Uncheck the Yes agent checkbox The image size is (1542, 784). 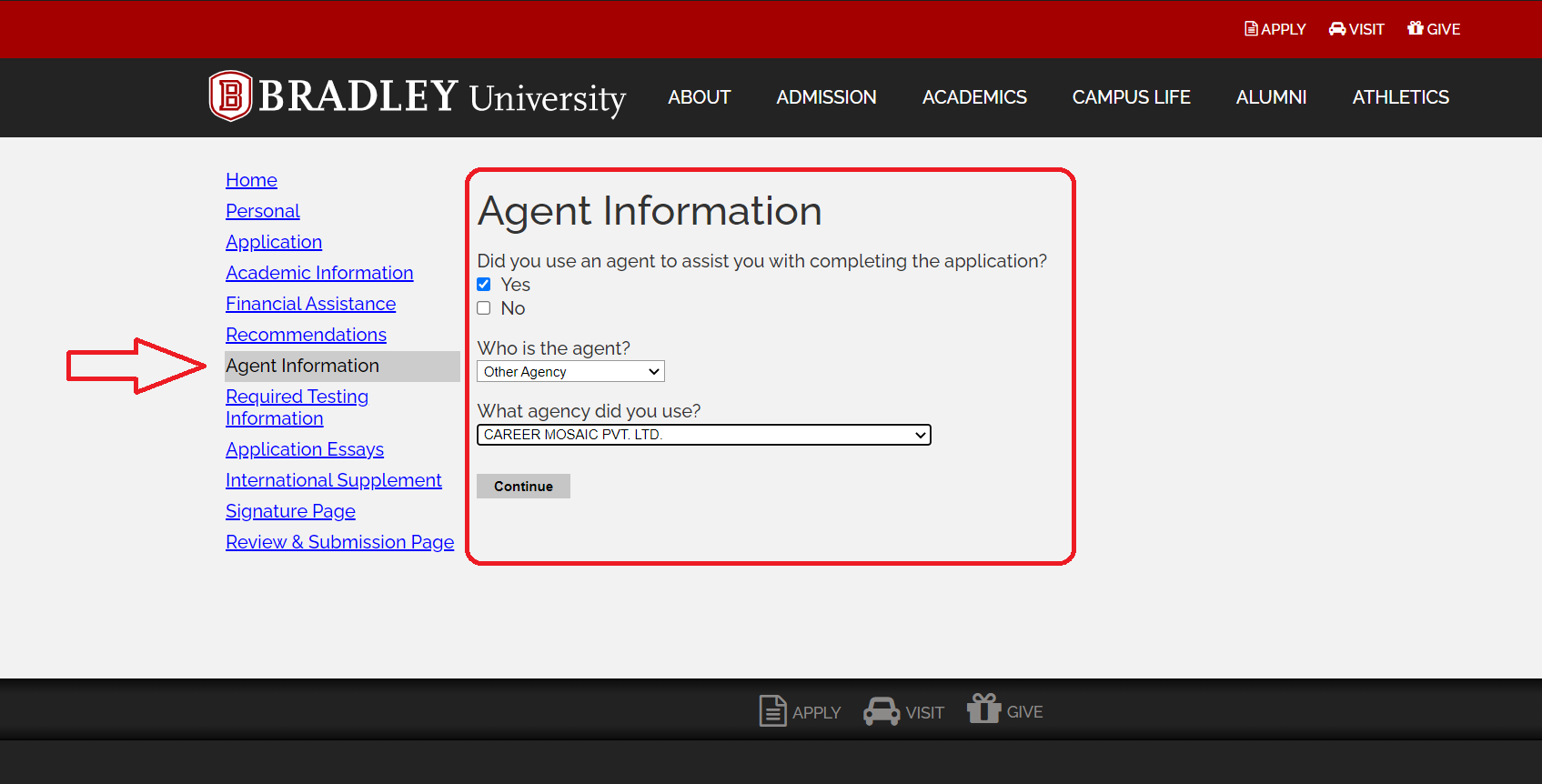coord(484,285)
